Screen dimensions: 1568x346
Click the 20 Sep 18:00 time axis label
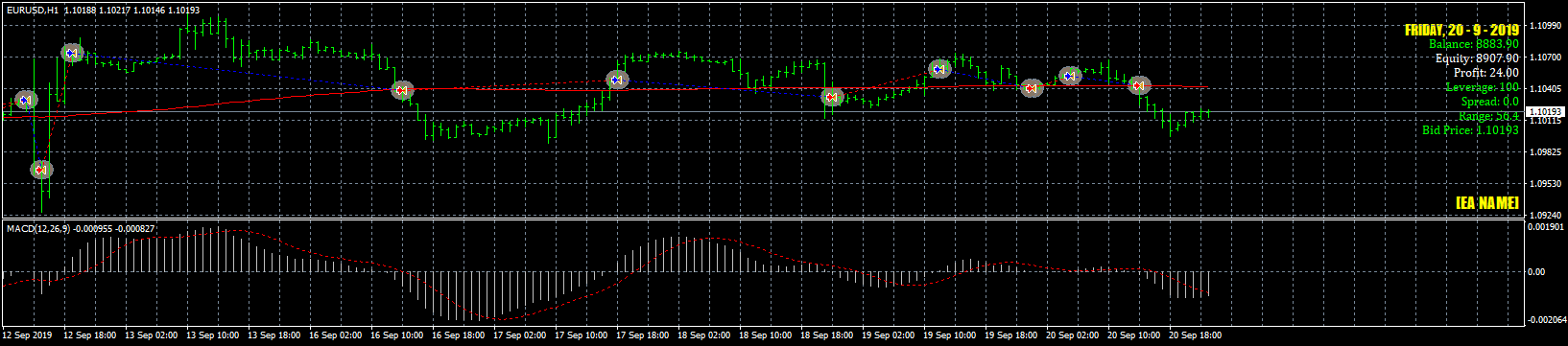[1195, 336]
